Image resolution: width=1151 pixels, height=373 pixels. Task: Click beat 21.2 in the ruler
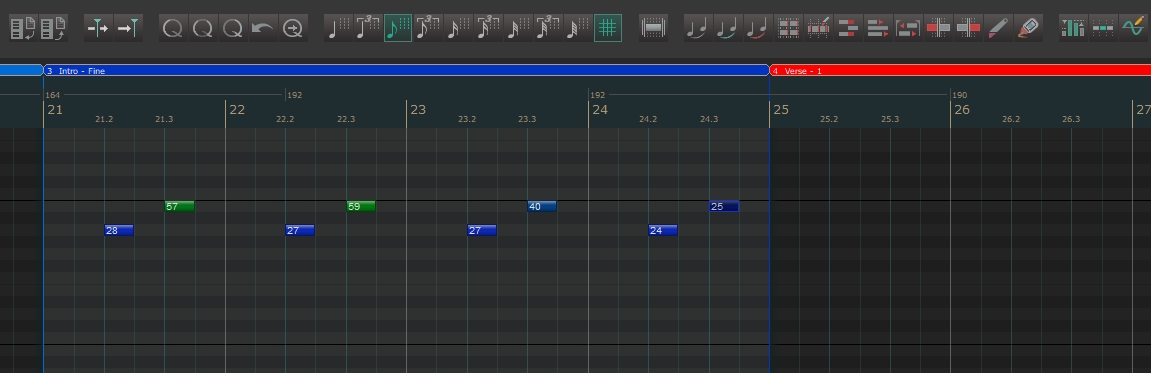coord(104,119)
